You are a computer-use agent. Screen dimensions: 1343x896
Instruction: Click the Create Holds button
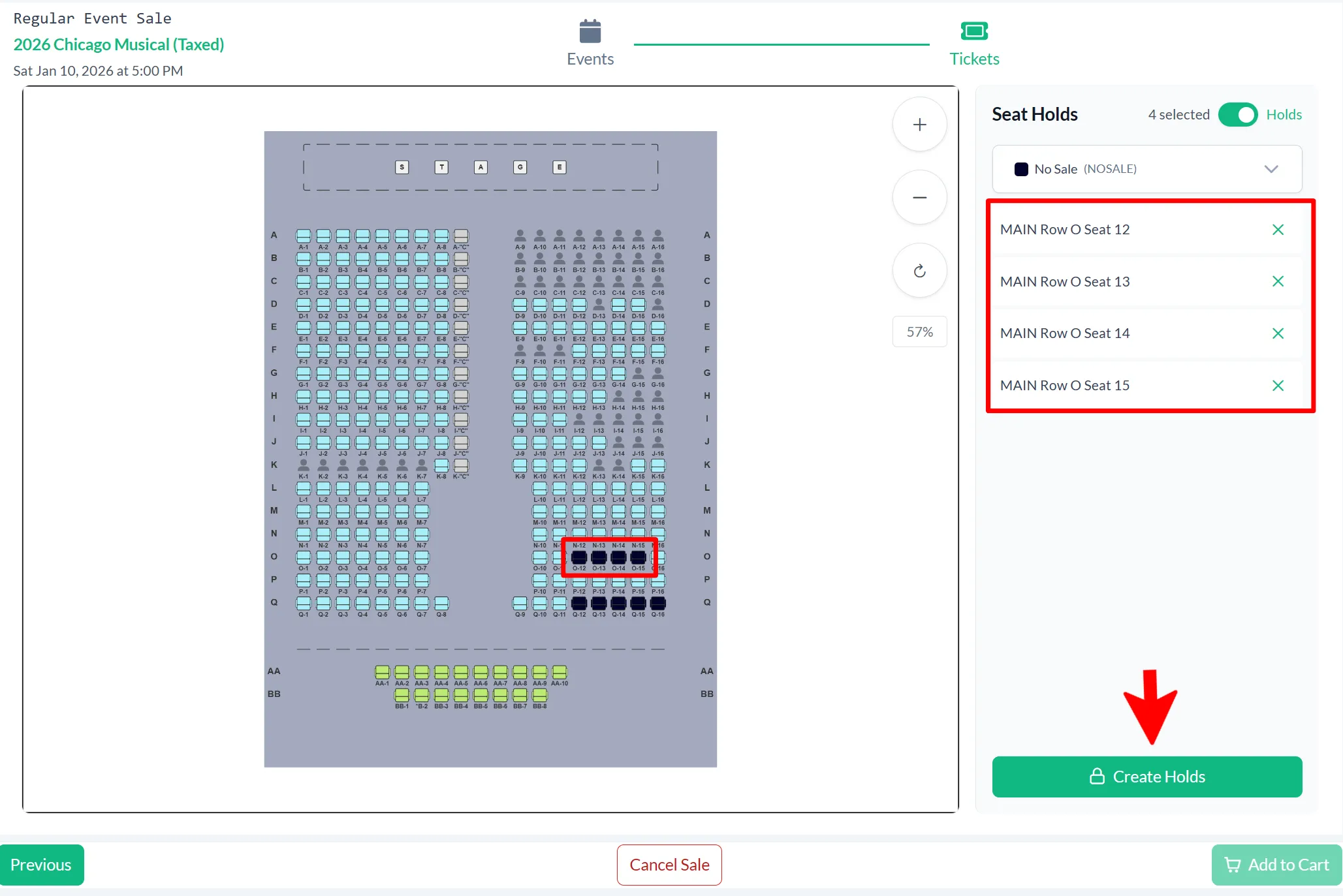(1147, 777)
